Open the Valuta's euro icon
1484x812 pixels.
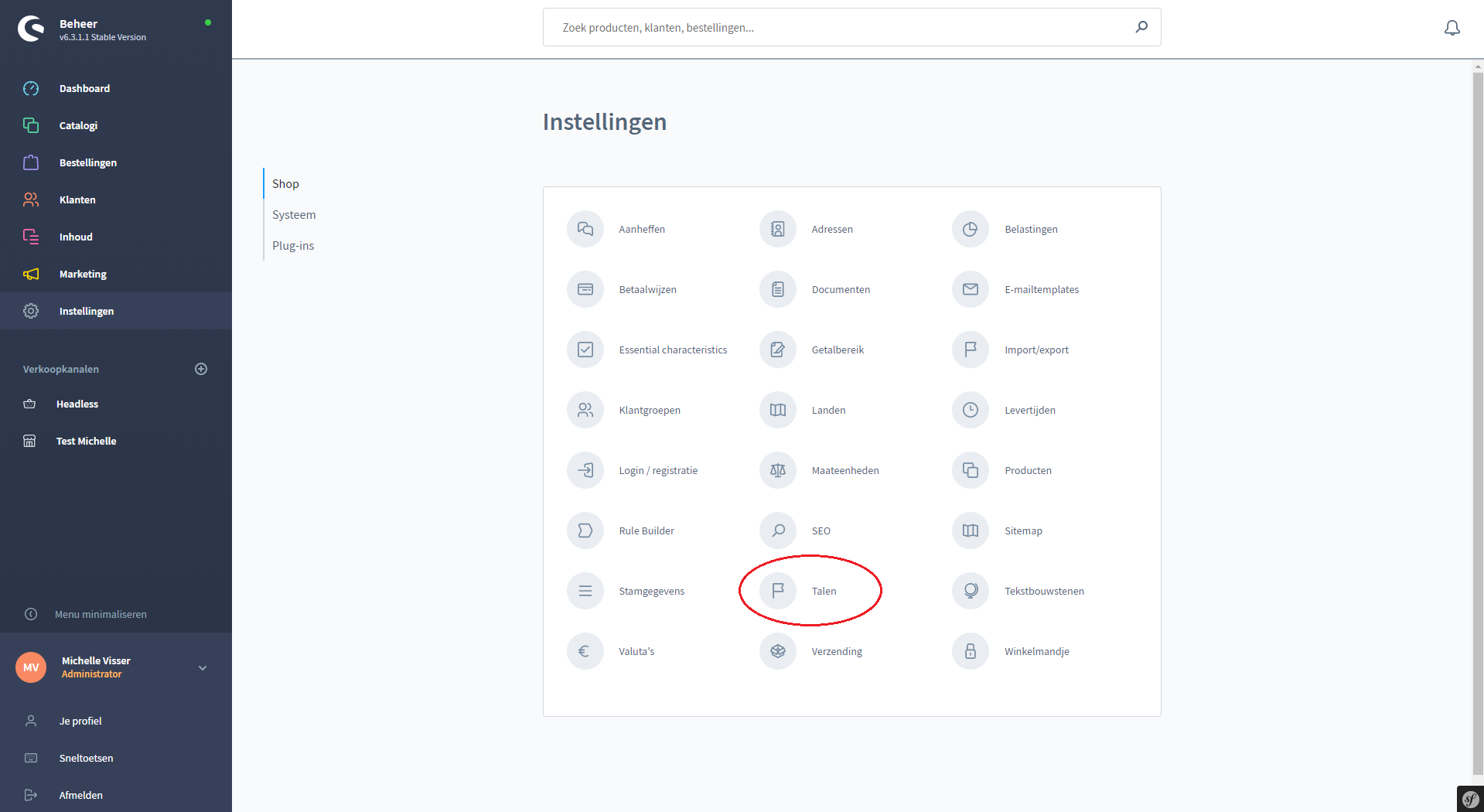[x=585, y=651]
